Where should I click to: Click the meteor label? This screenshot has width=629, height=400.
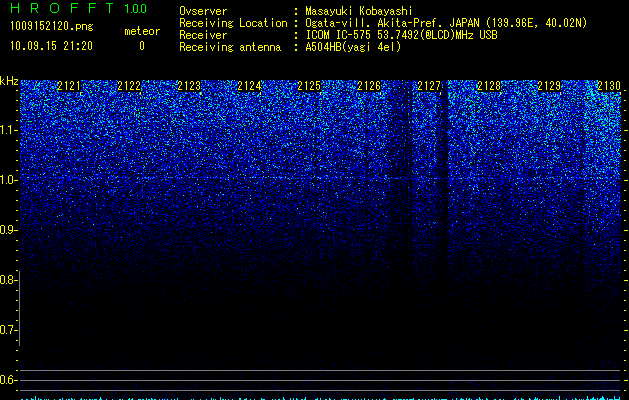pyautogui.click(x=142, y=31)
